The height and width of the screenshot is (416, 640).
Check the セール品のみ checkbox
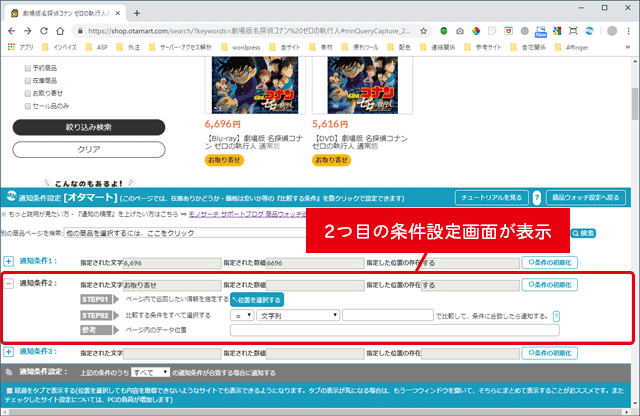click(28, 106)
